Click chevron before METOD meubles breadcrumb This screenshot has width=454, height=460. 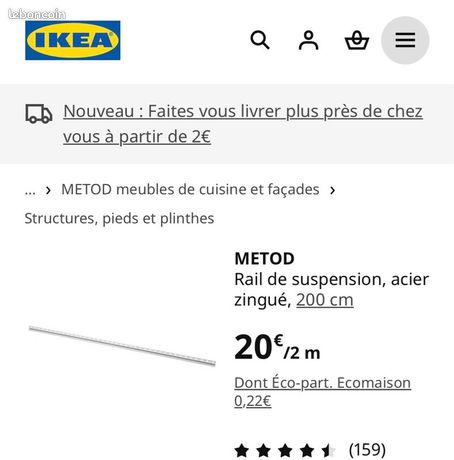(x=48, y=190)
